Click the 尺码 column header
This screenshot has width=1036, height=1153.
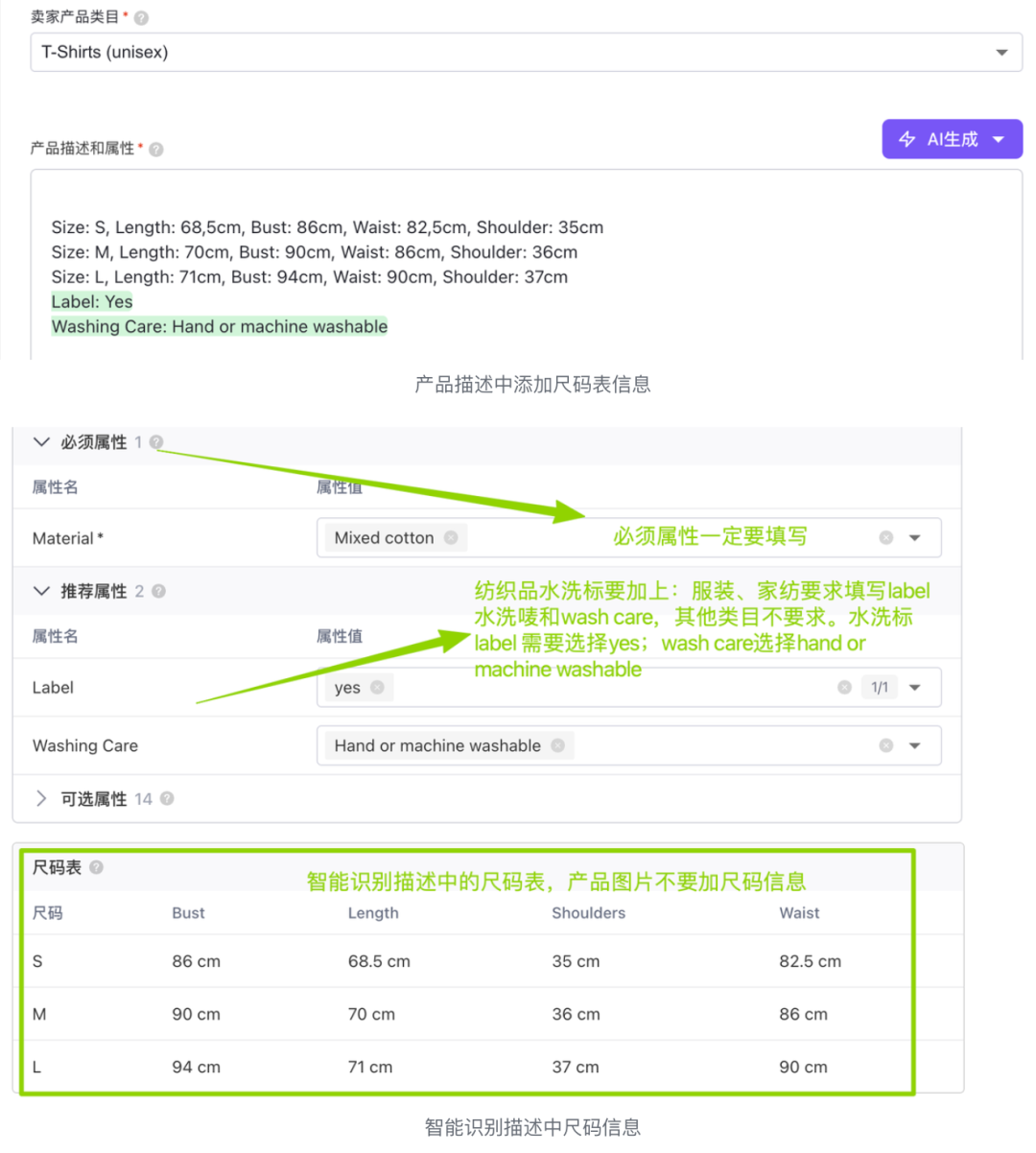click(47, 913)
